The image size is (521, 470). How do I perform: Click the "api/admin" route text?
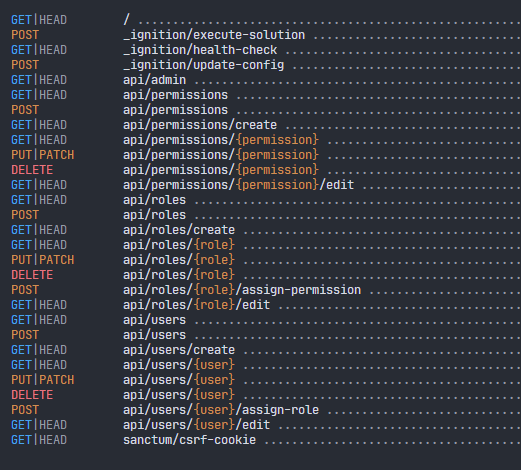pos(154,80)
